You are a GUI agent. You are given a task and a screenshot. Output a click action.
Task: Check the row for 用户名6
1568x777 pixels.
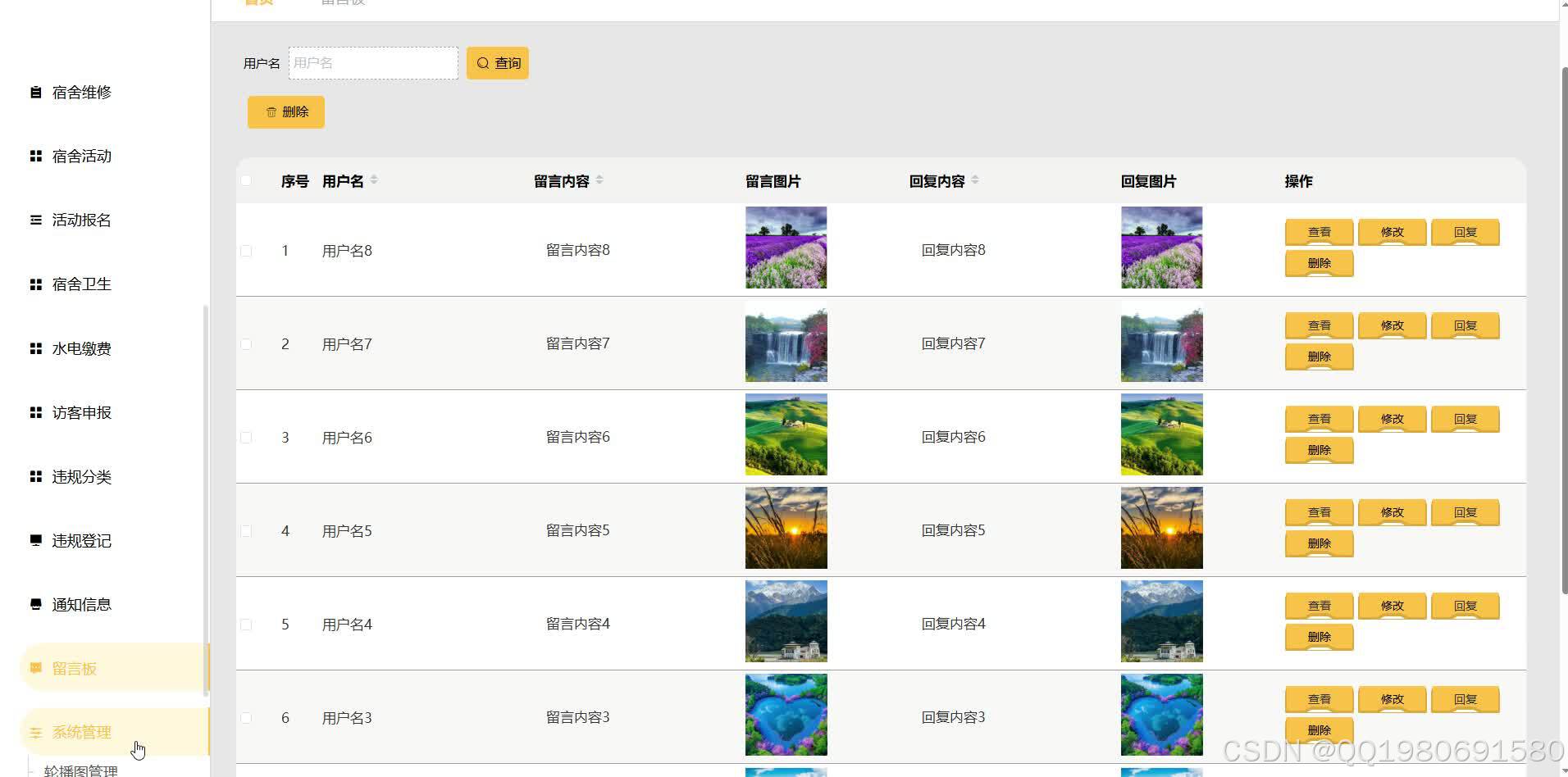(x=246, y=438)
